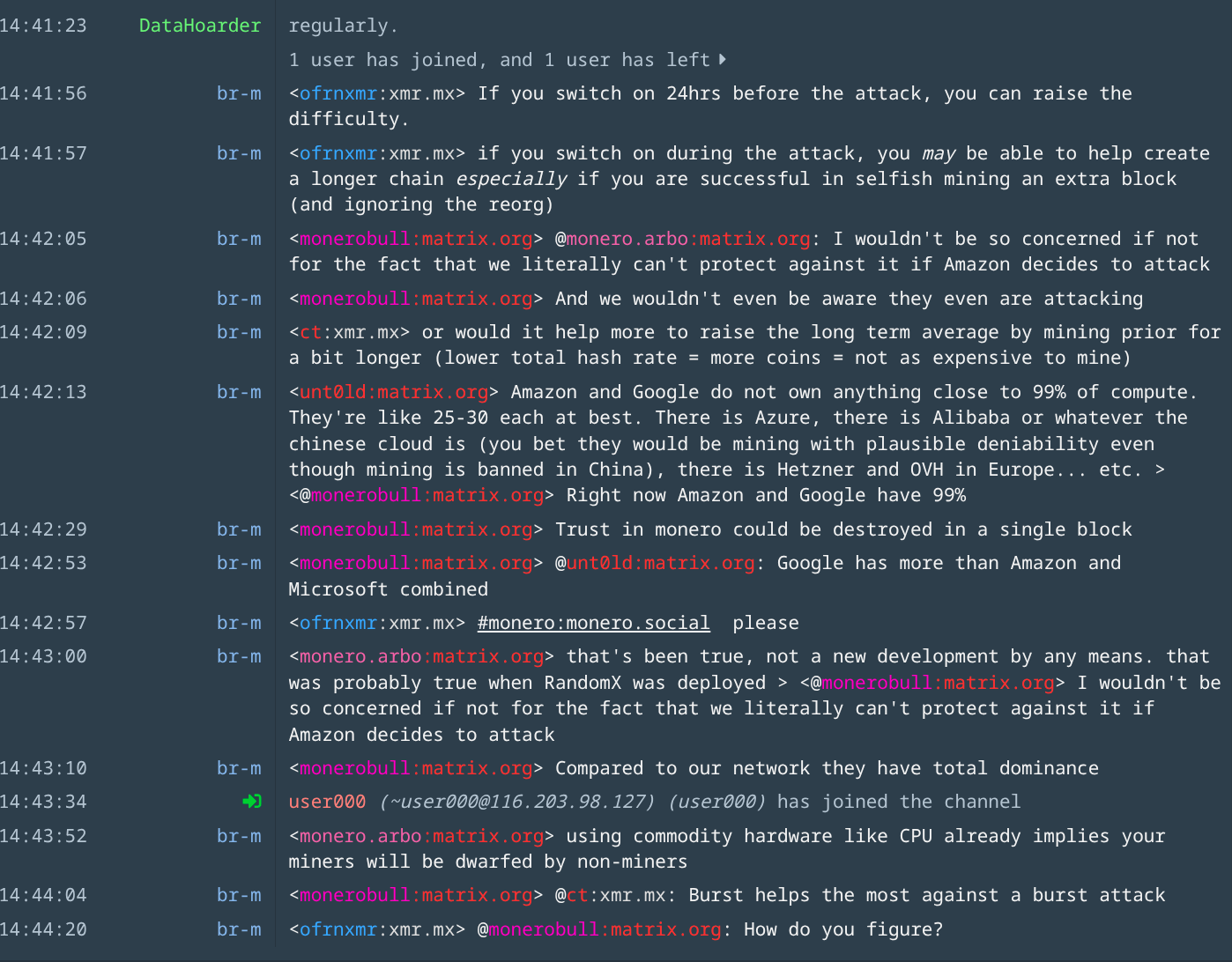Click ofrnxmr sender name in 14:44:20 message
This screenshot has height=962, width=1232.
point(338,929)
